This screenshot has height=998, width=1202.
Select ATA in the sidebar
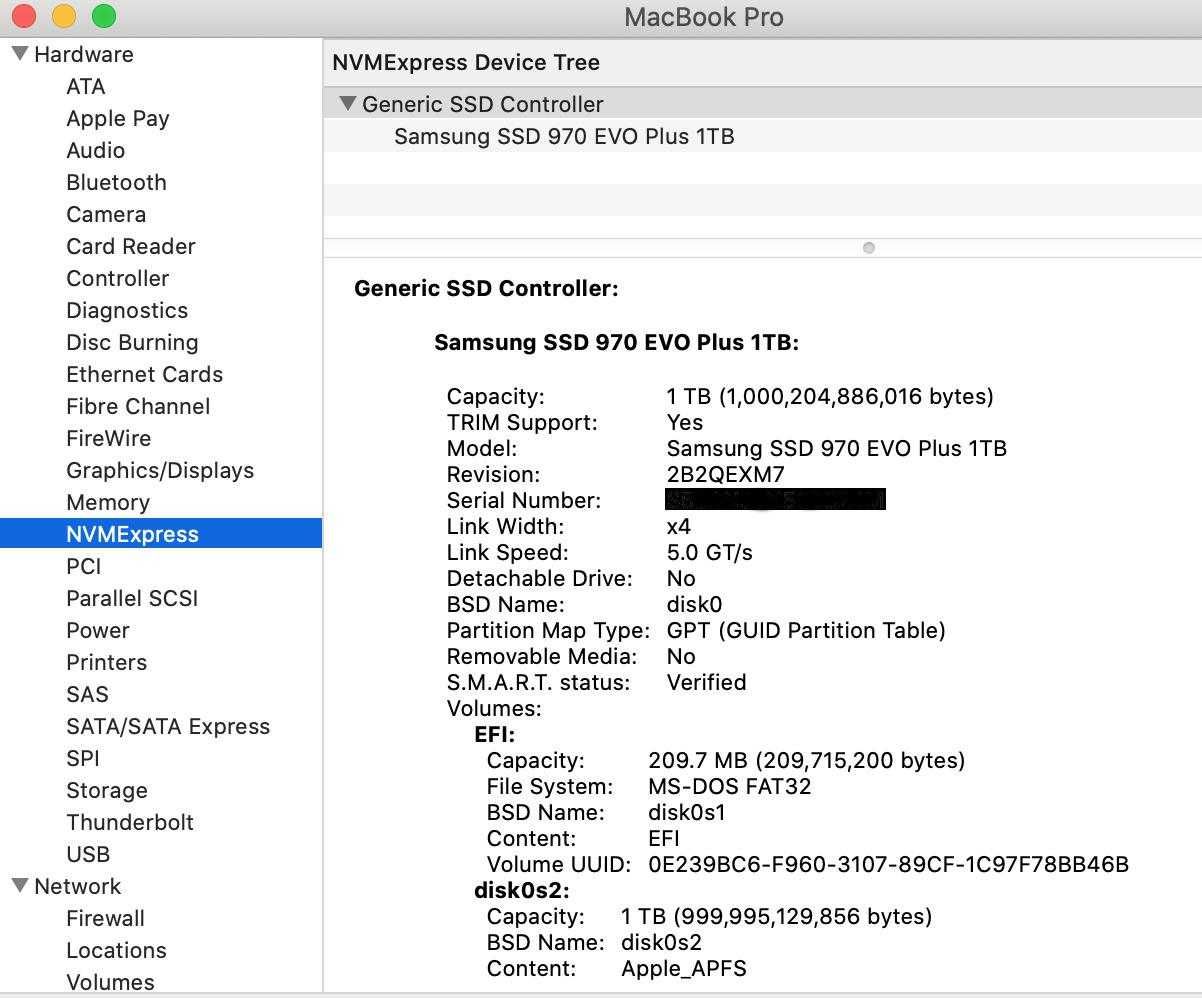[86, 86]
